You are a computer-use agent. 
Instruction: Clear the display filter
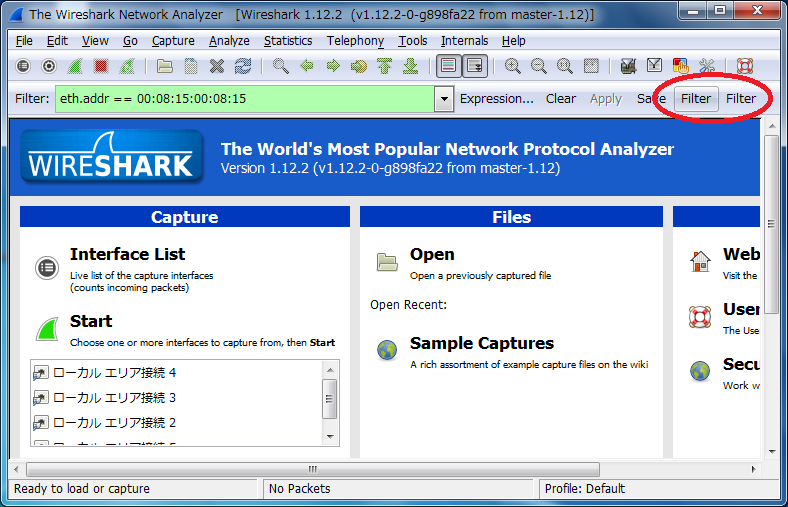coord(561,99)
